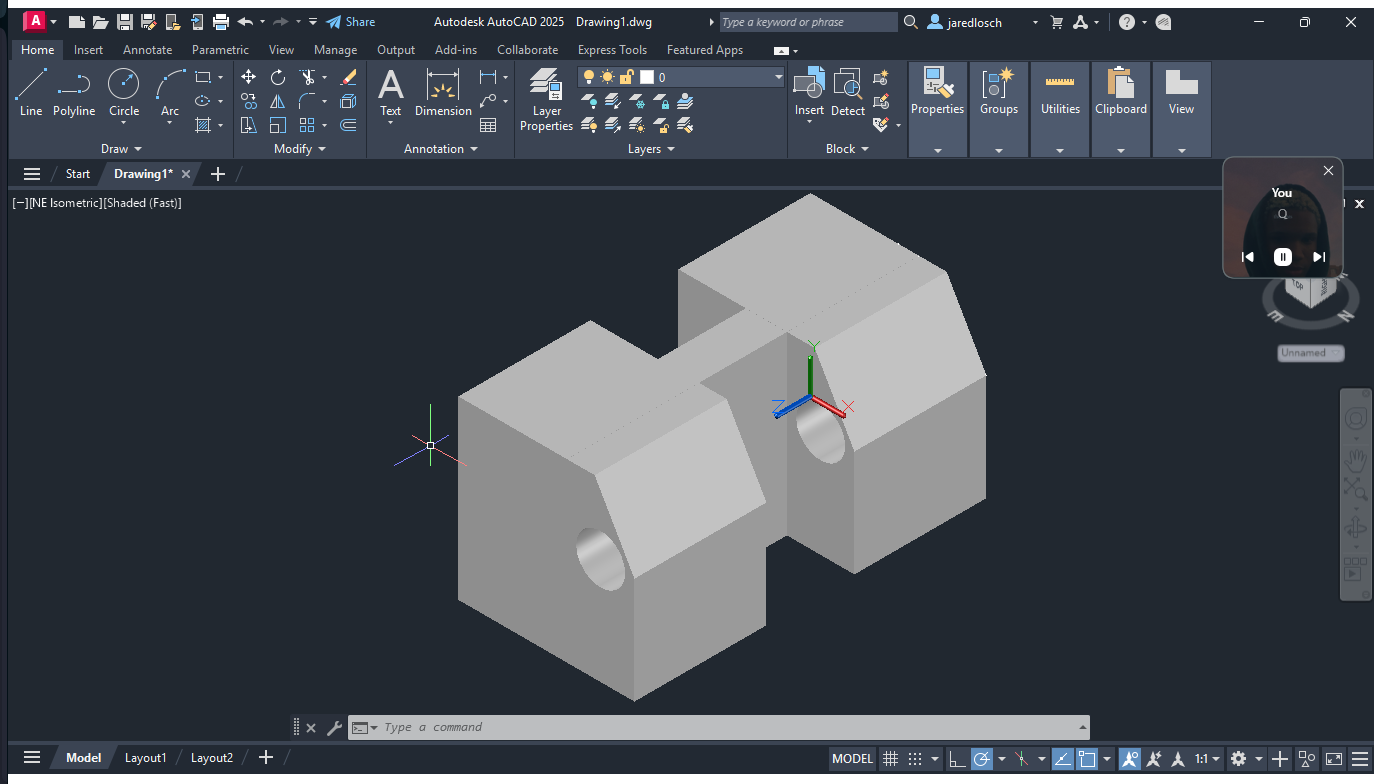This screenshot has width=1382, height=784.
Task: Pause the media playback overlay
Action: (1282, 257)
